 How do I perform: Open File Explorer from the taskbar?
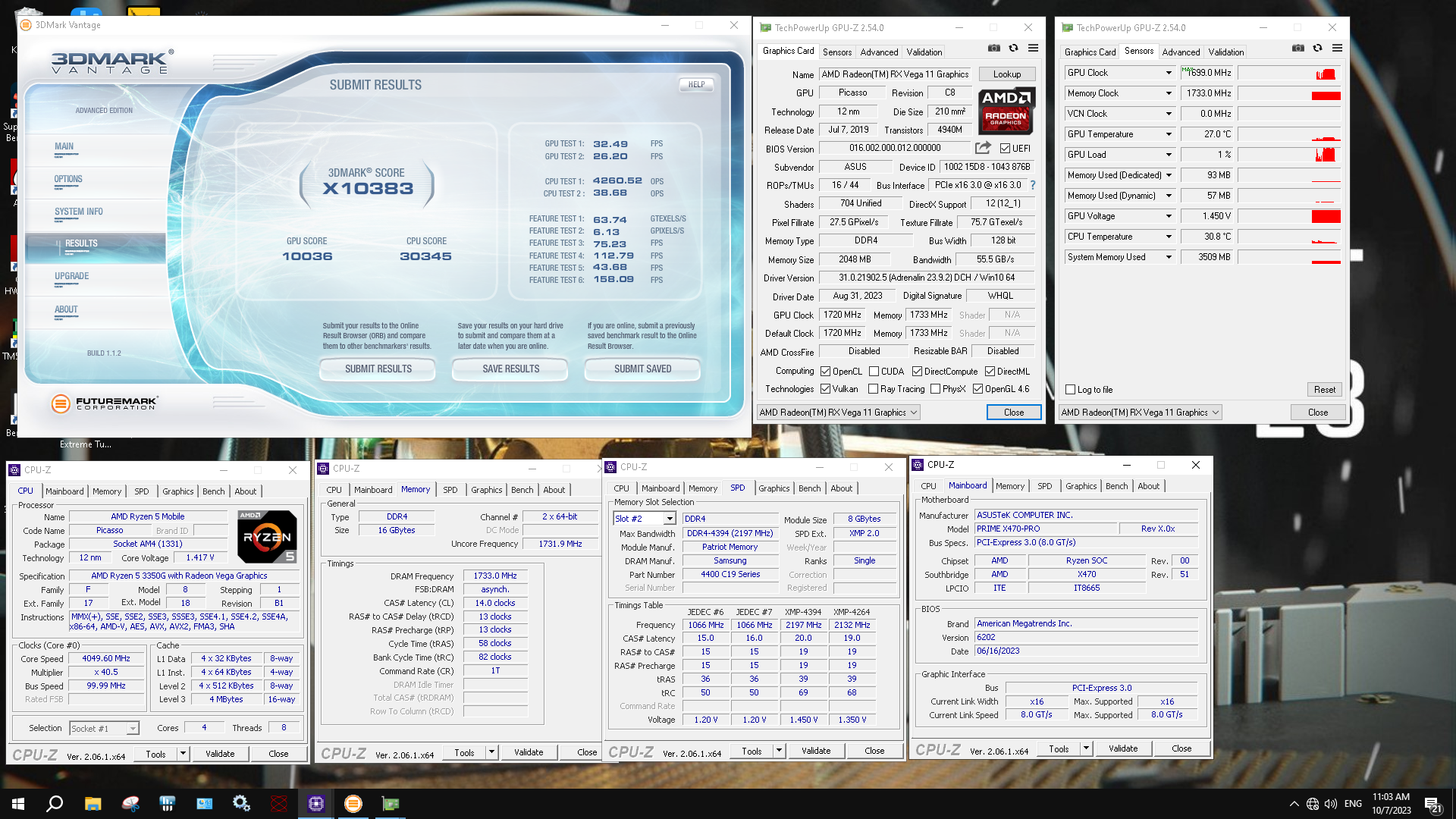click(93, 804)
